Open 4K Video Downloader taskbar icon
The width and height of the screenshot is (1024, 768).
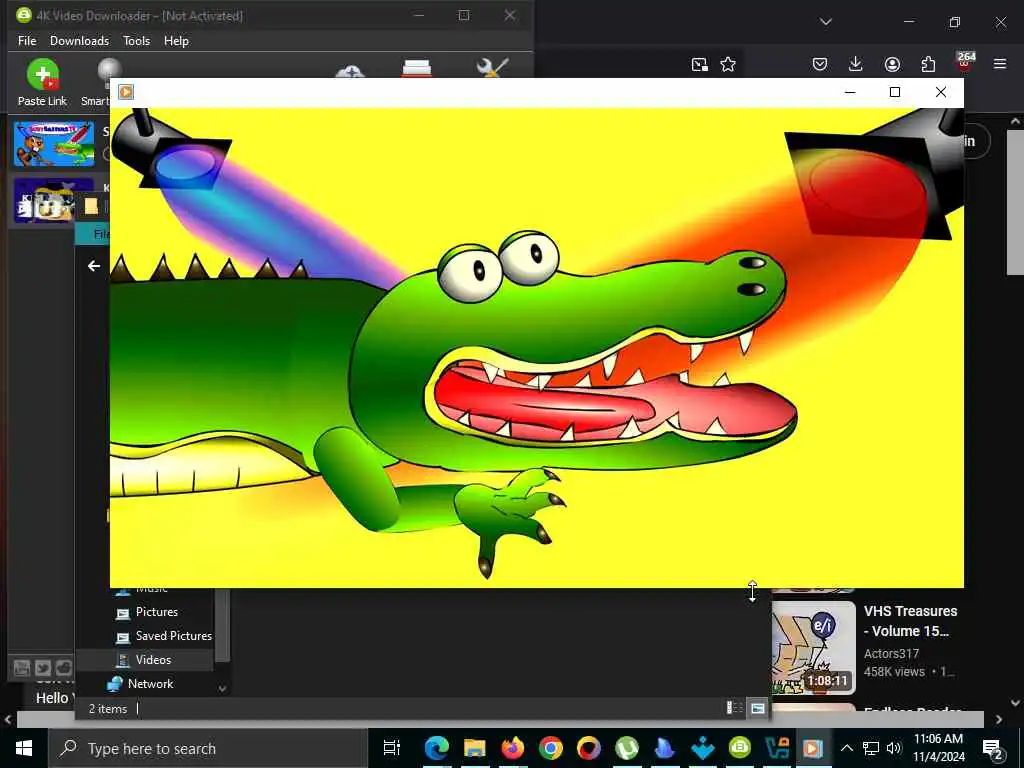(x=740, y=748)
